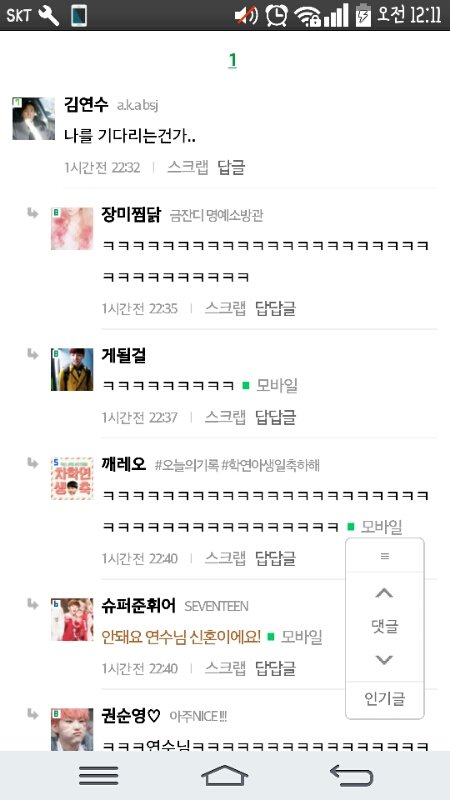This screenshot has width=450, height=800.
Task: Tap the Android home navigation icon
Action: 224,776
